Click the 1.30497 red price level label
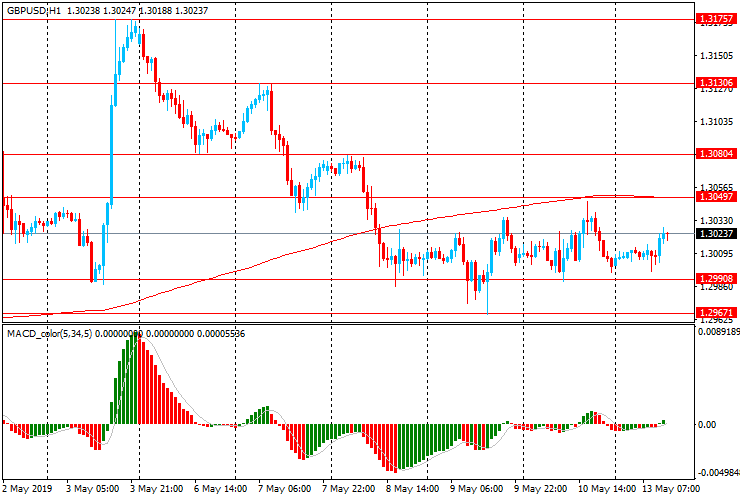 tap(717, 197)
